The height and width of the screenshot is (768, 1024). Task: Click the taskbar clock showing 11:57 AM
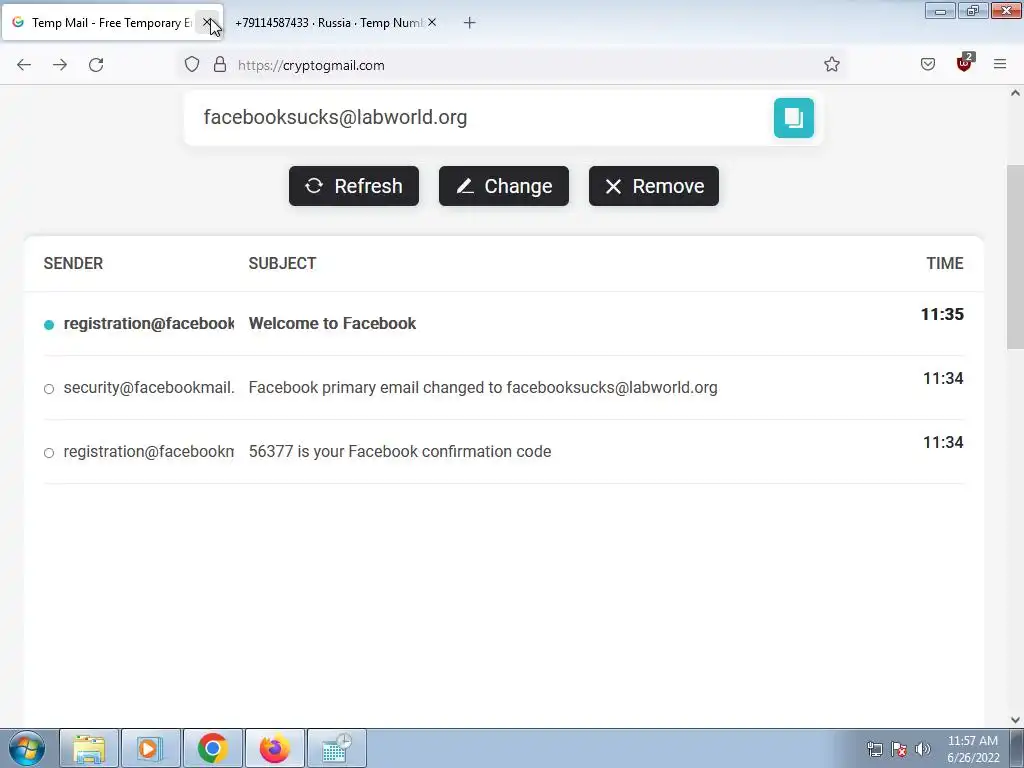click(x=973, y=749)
